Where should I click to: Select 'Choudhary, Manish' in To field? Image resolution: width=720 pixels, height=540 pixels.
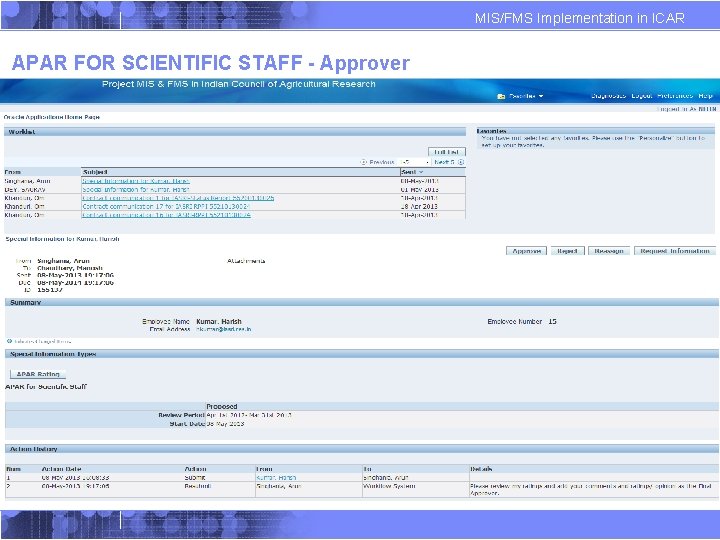tap(70, 268)
